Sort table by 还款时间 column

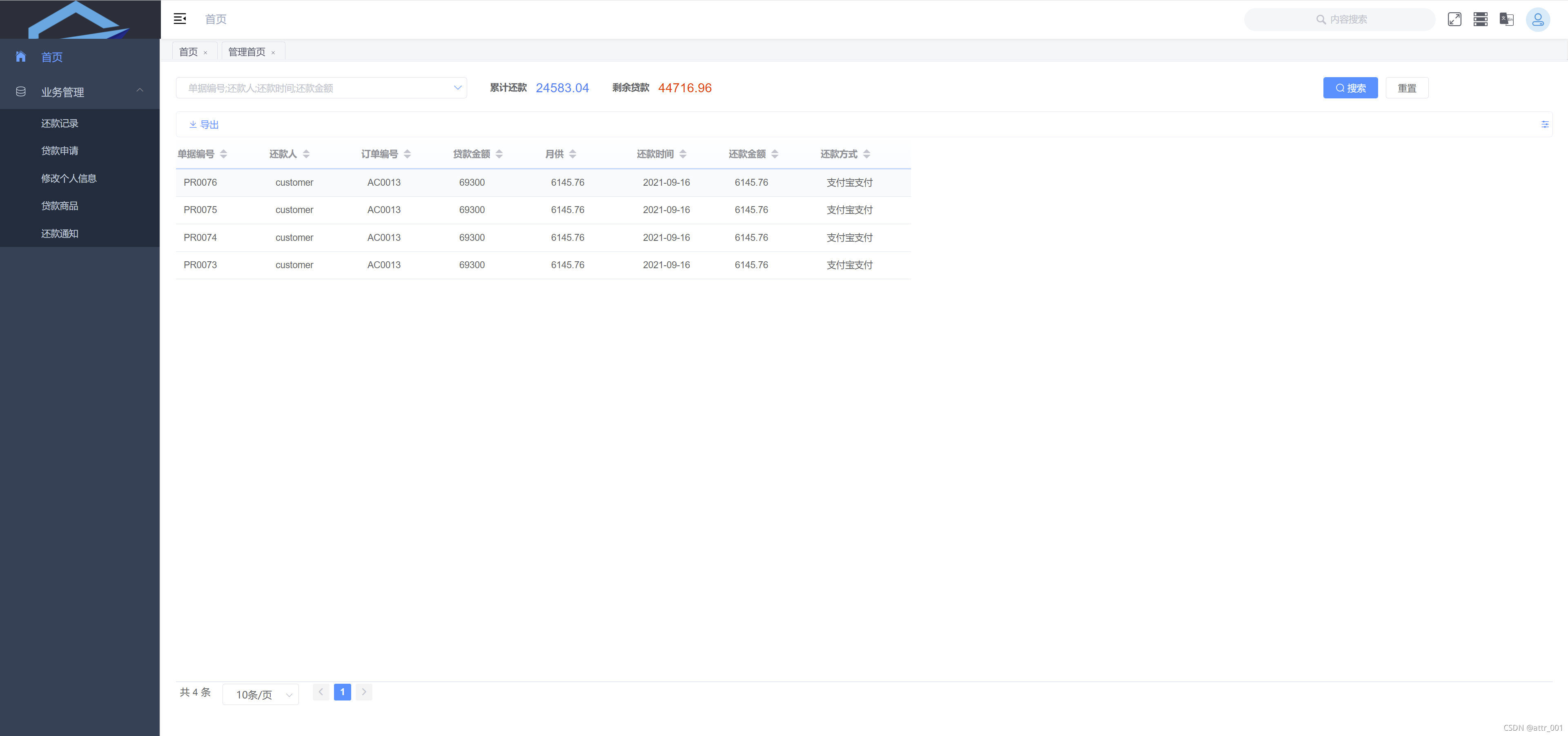tap(683, 154)
